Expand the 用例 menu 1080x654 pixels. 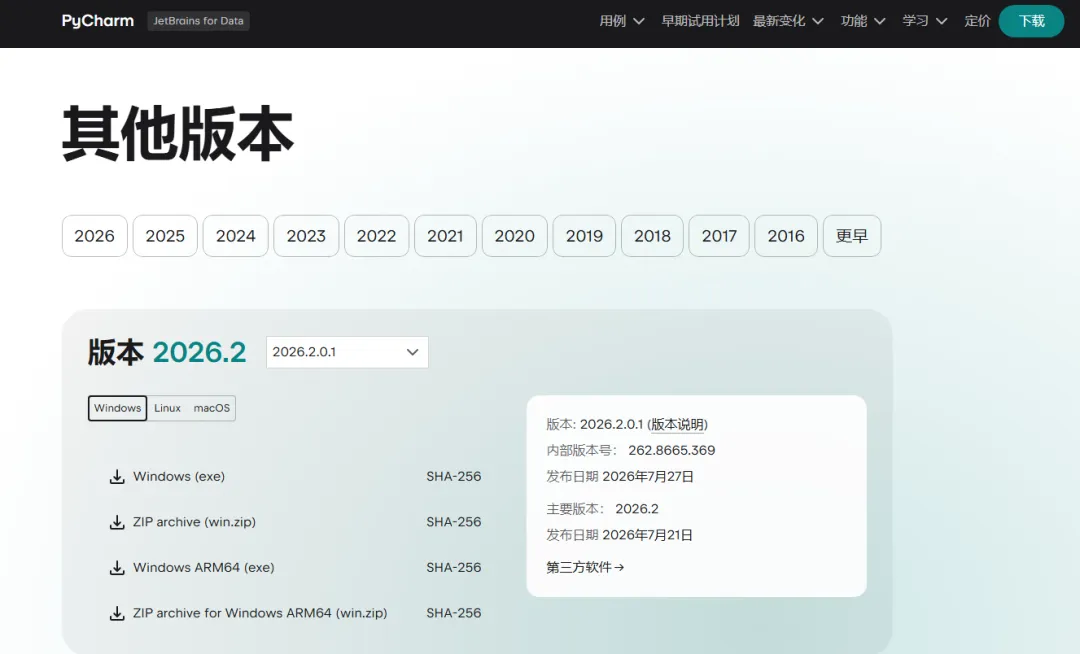621,21
